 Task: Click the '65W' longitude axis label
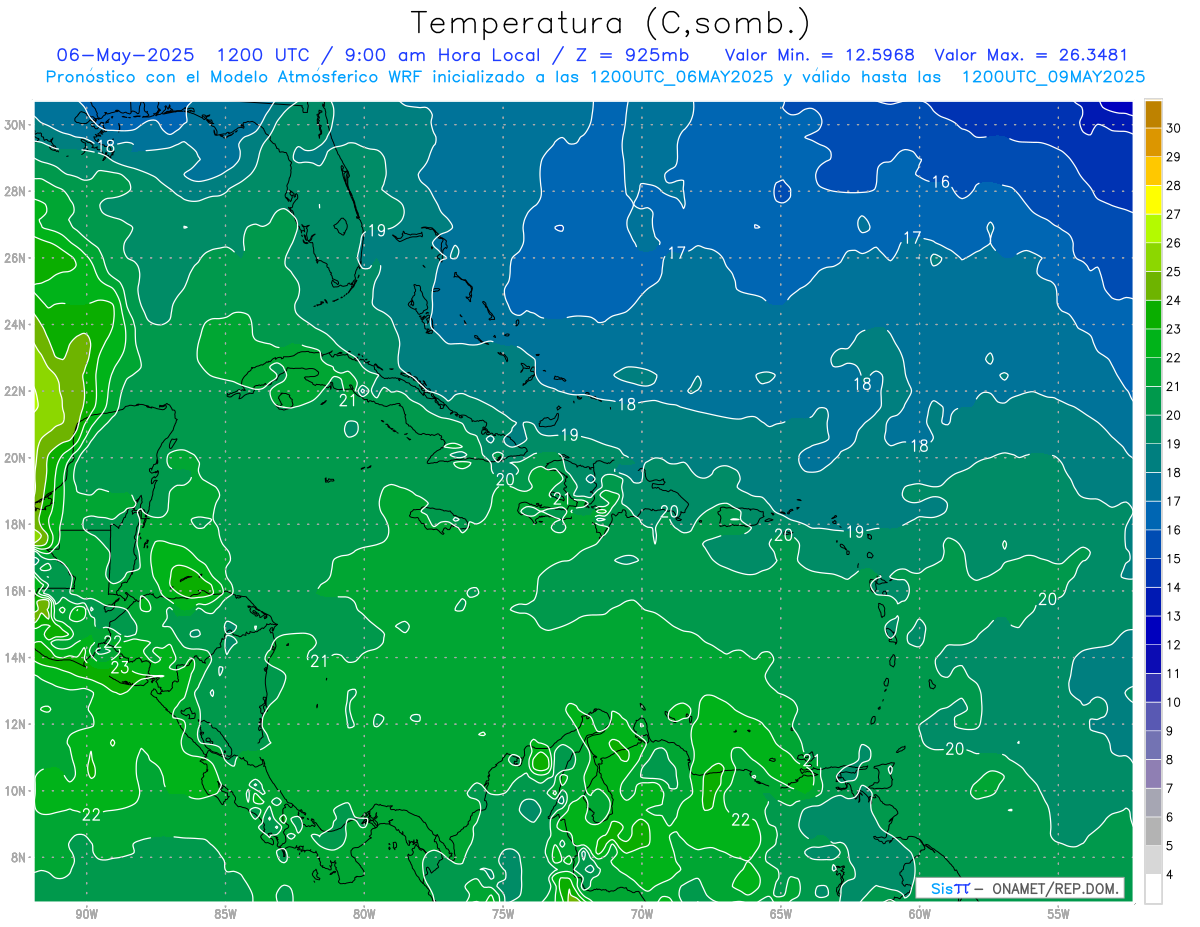click(781, 914)
